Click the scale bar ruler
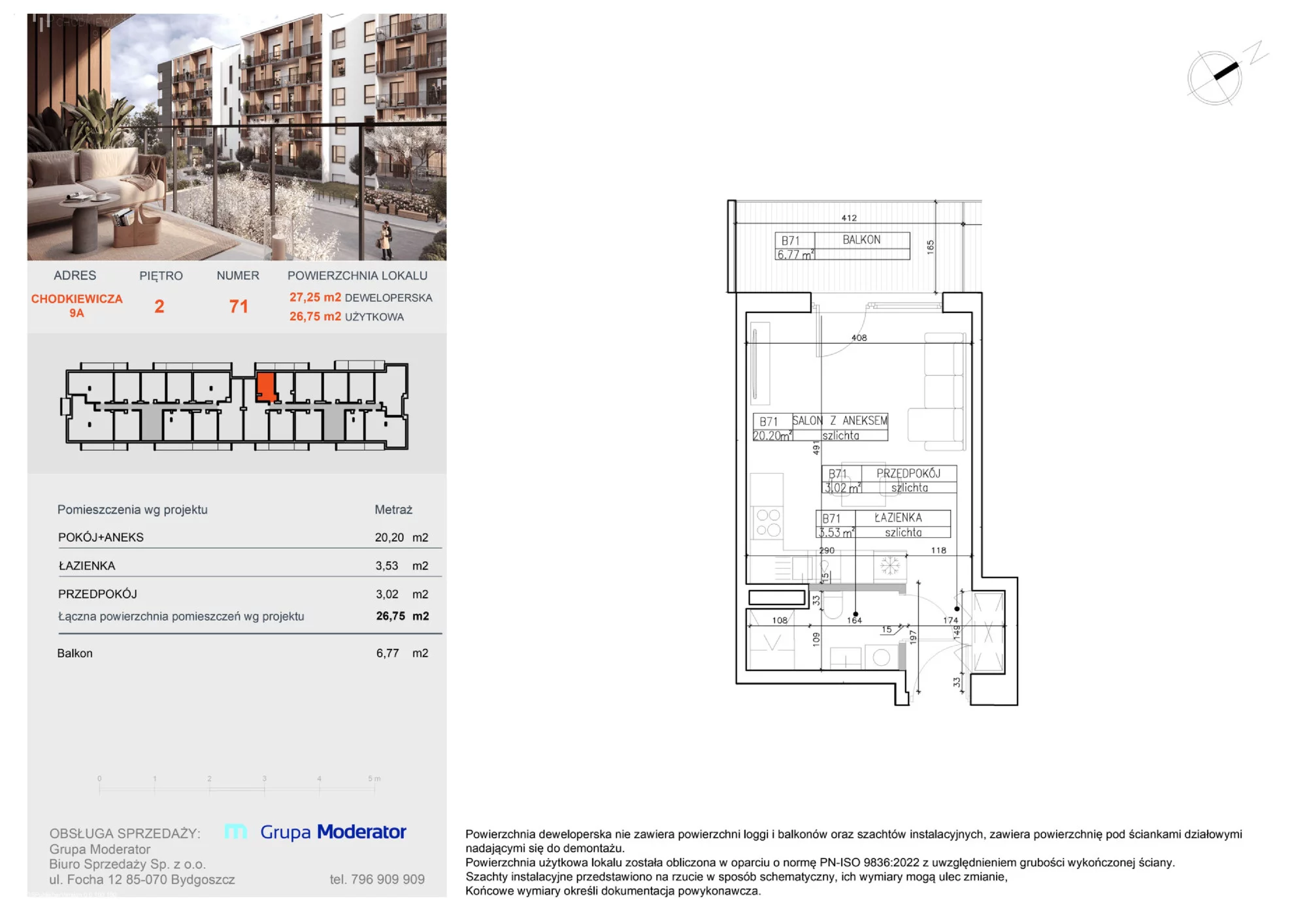Viewport: 1307px width, 924px height. click(238, 785)
